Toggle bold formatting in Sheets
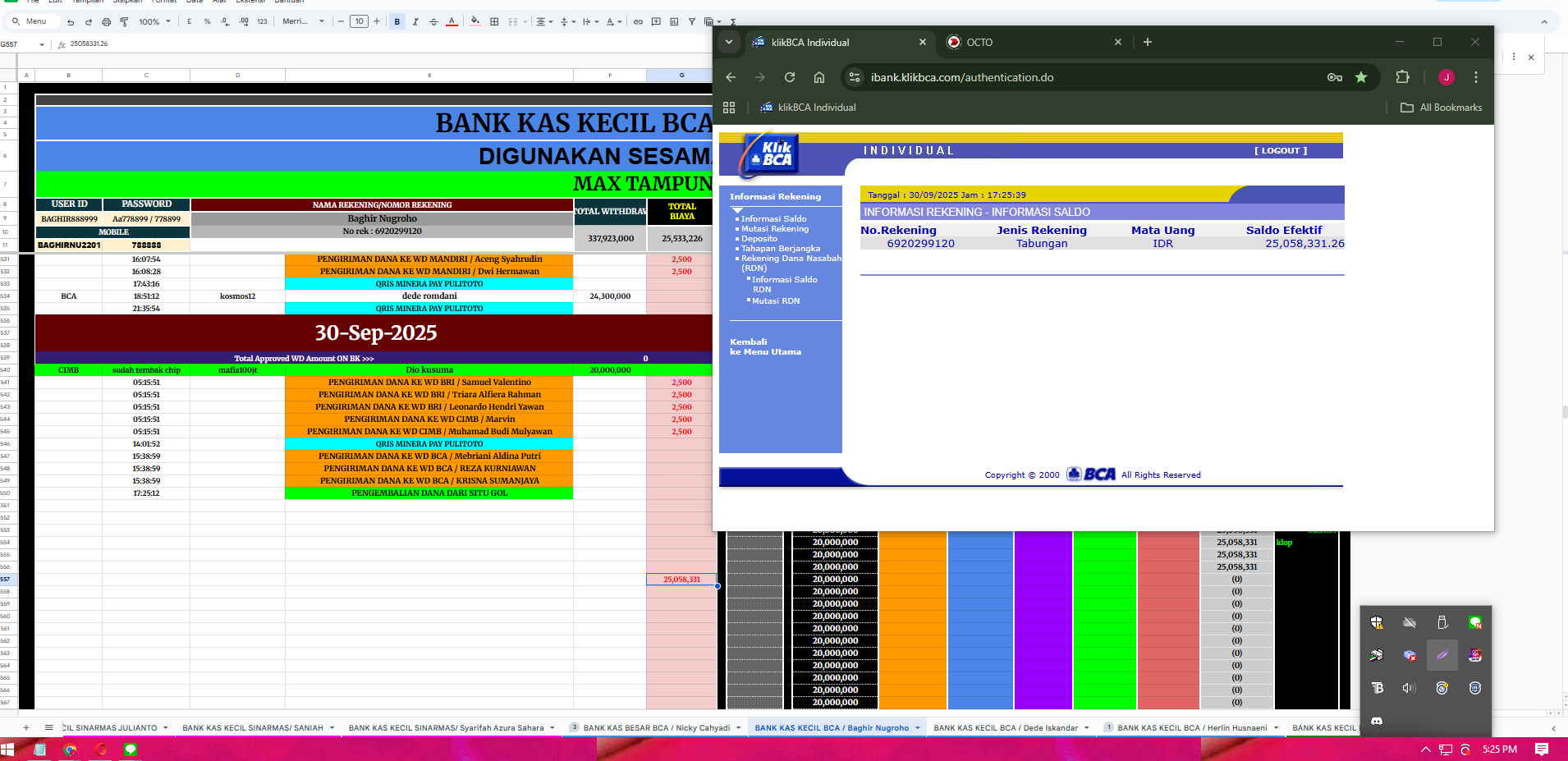This screenshot has height=761, width=1568. click(x=397, y=22)
